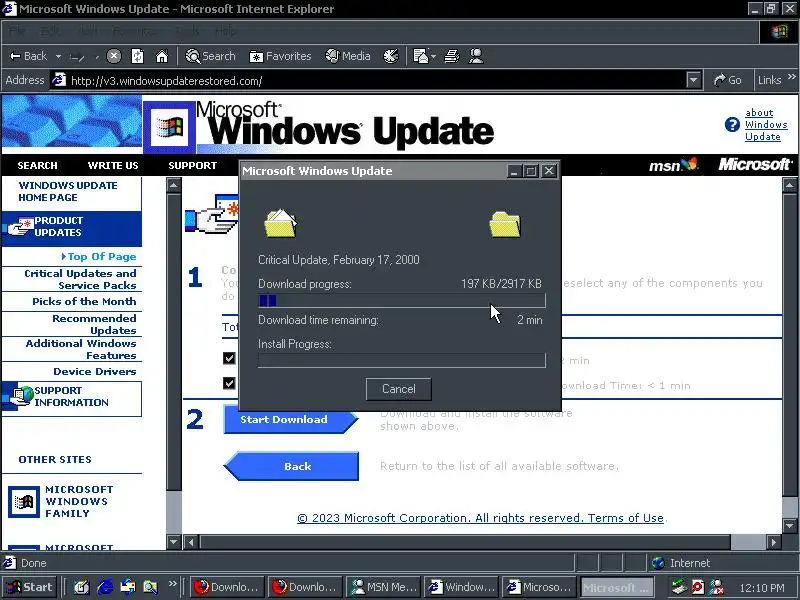
Task: Open the Search pane
Action: click(x=211, y=56)
